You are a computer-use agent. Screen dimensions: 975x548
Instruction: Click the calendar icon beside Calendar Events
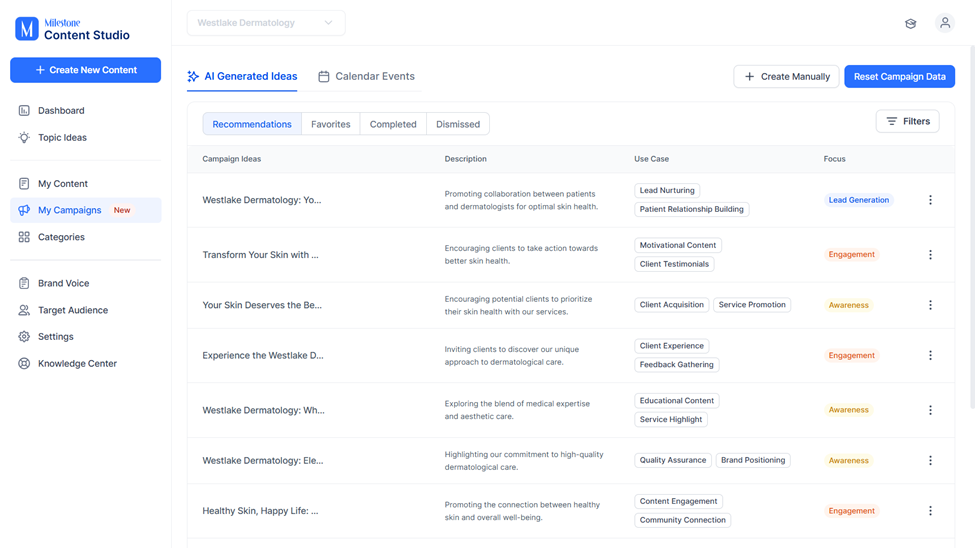(x=324, y=77)
